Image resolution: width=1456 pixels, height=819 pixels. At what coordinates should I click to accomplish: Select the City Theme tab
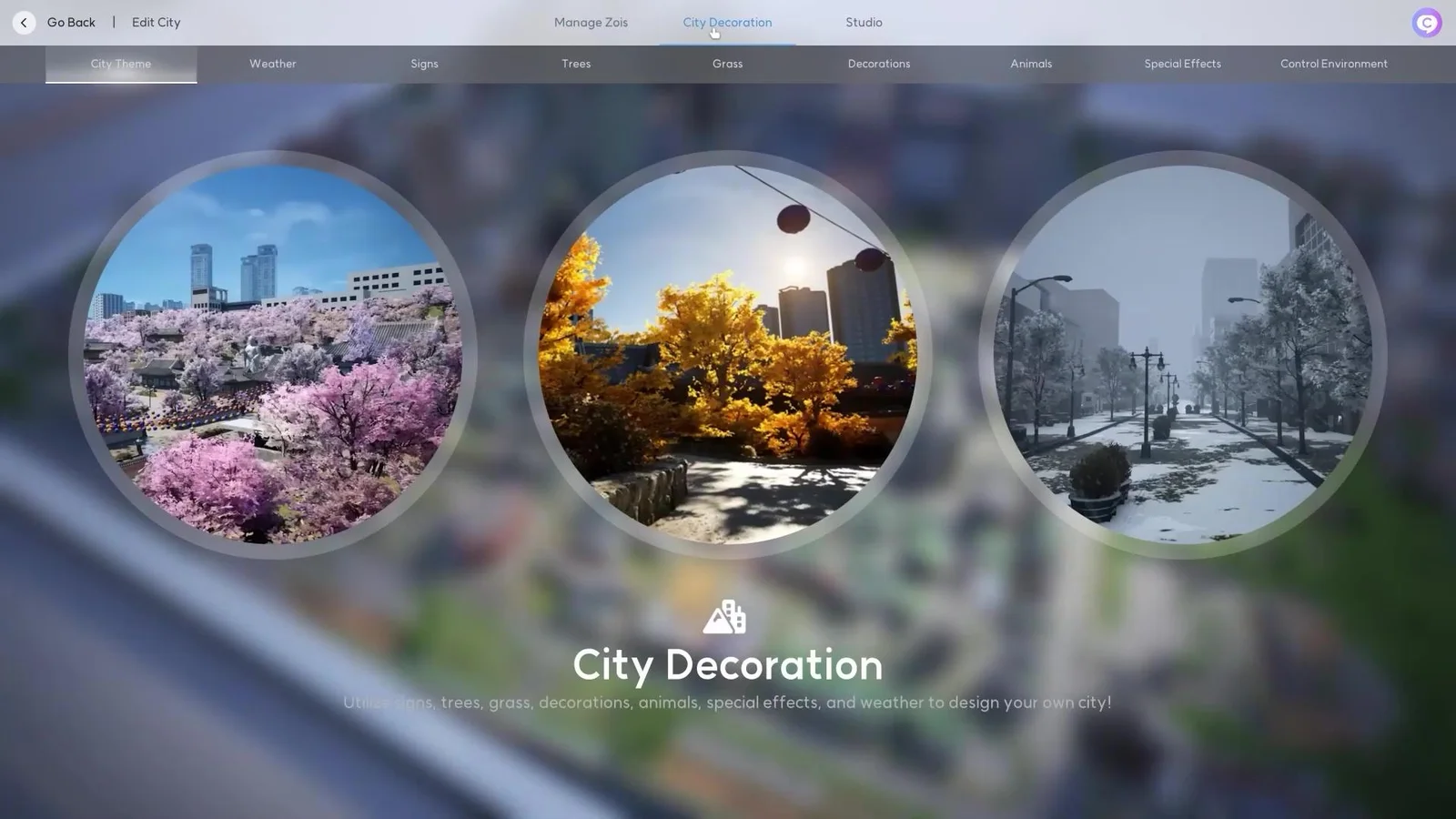click(x=120, y=64)
